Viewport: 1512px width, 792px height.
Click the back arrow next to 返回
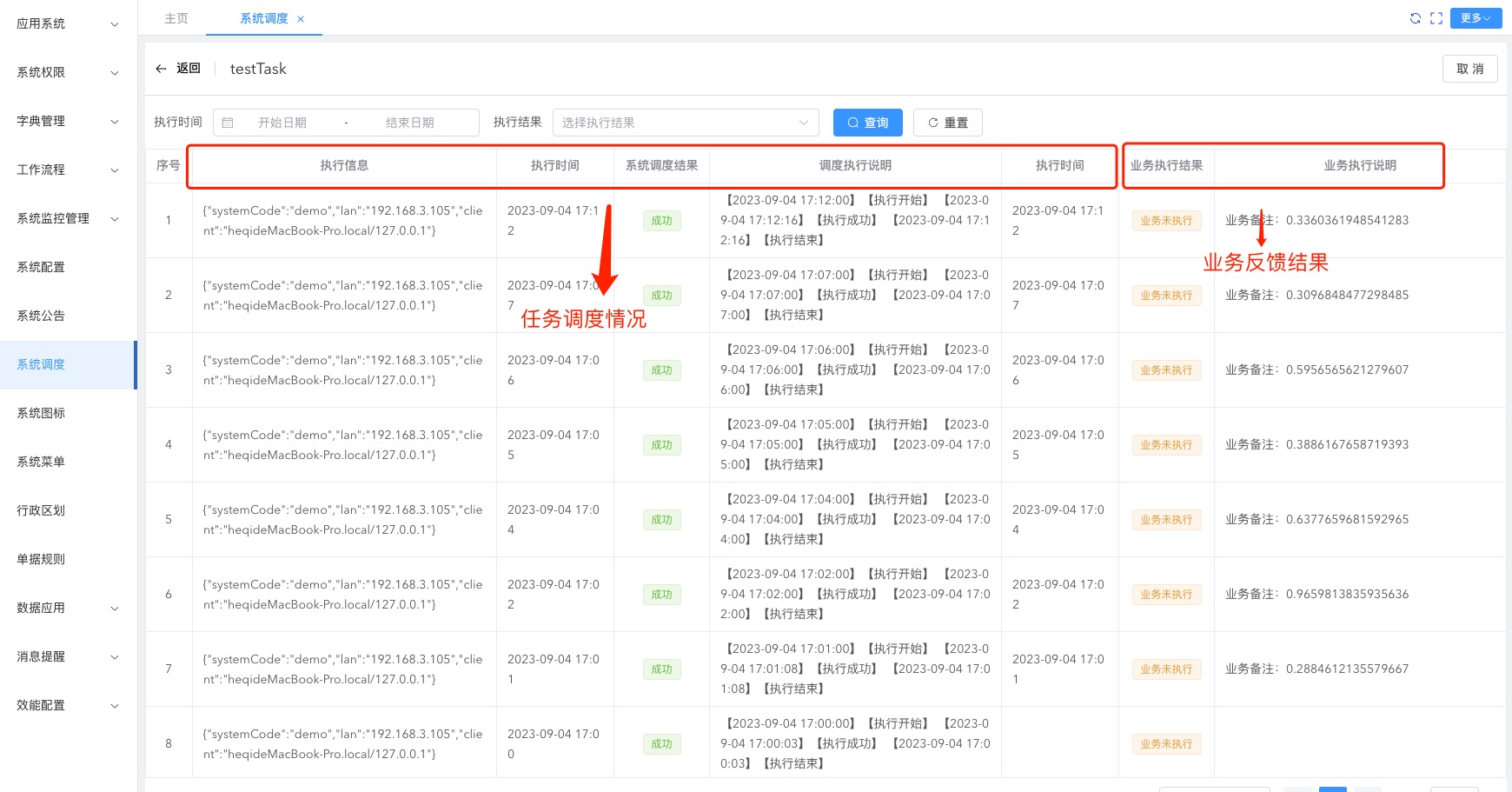(161, 69)
